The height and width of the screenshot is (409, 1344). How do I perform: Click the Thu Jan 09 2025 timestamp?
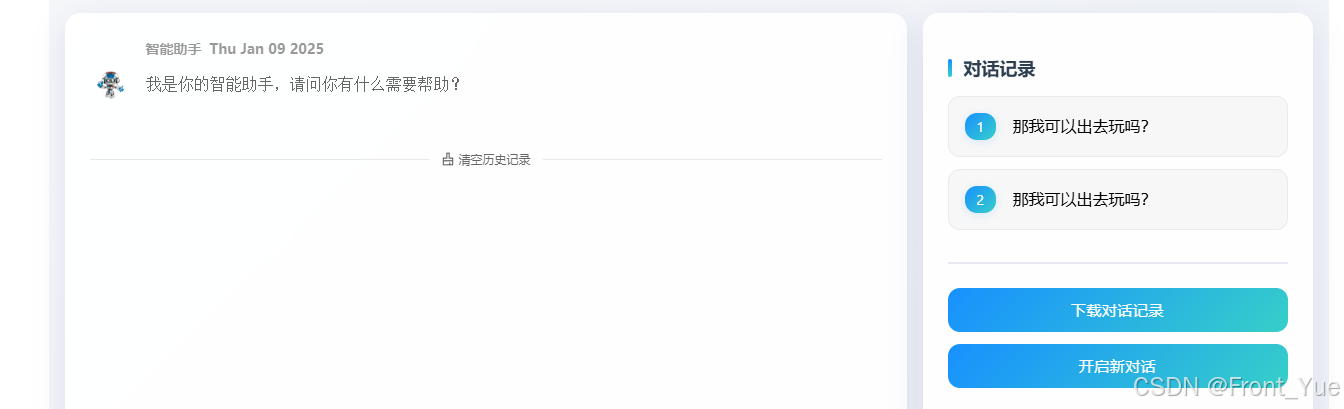(x=267, y=49)
